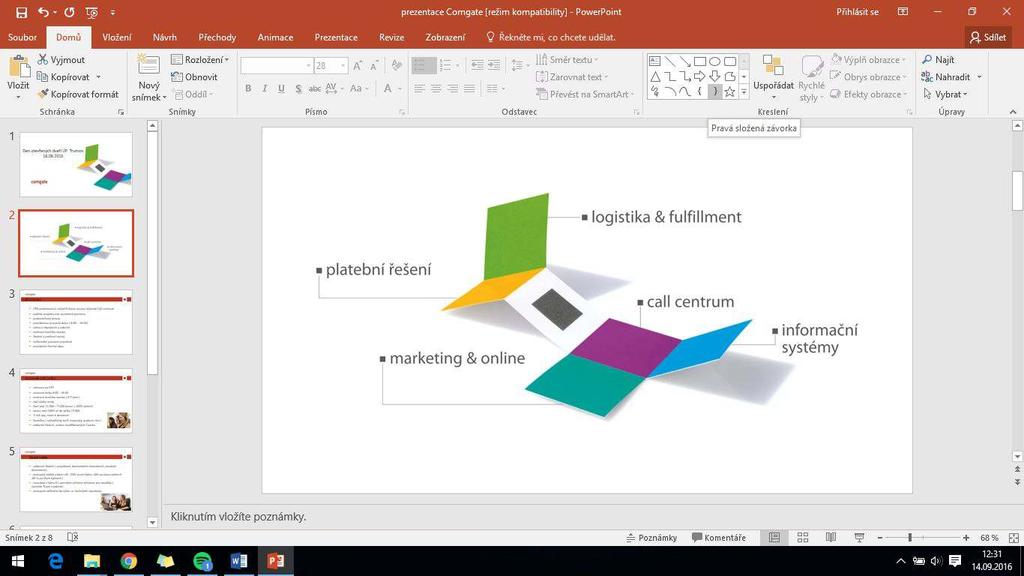Open the Vybrat selection dropdown
The width and height of the screenshot is (1024, 576).
pyautogui.click(x=945, y=94)
